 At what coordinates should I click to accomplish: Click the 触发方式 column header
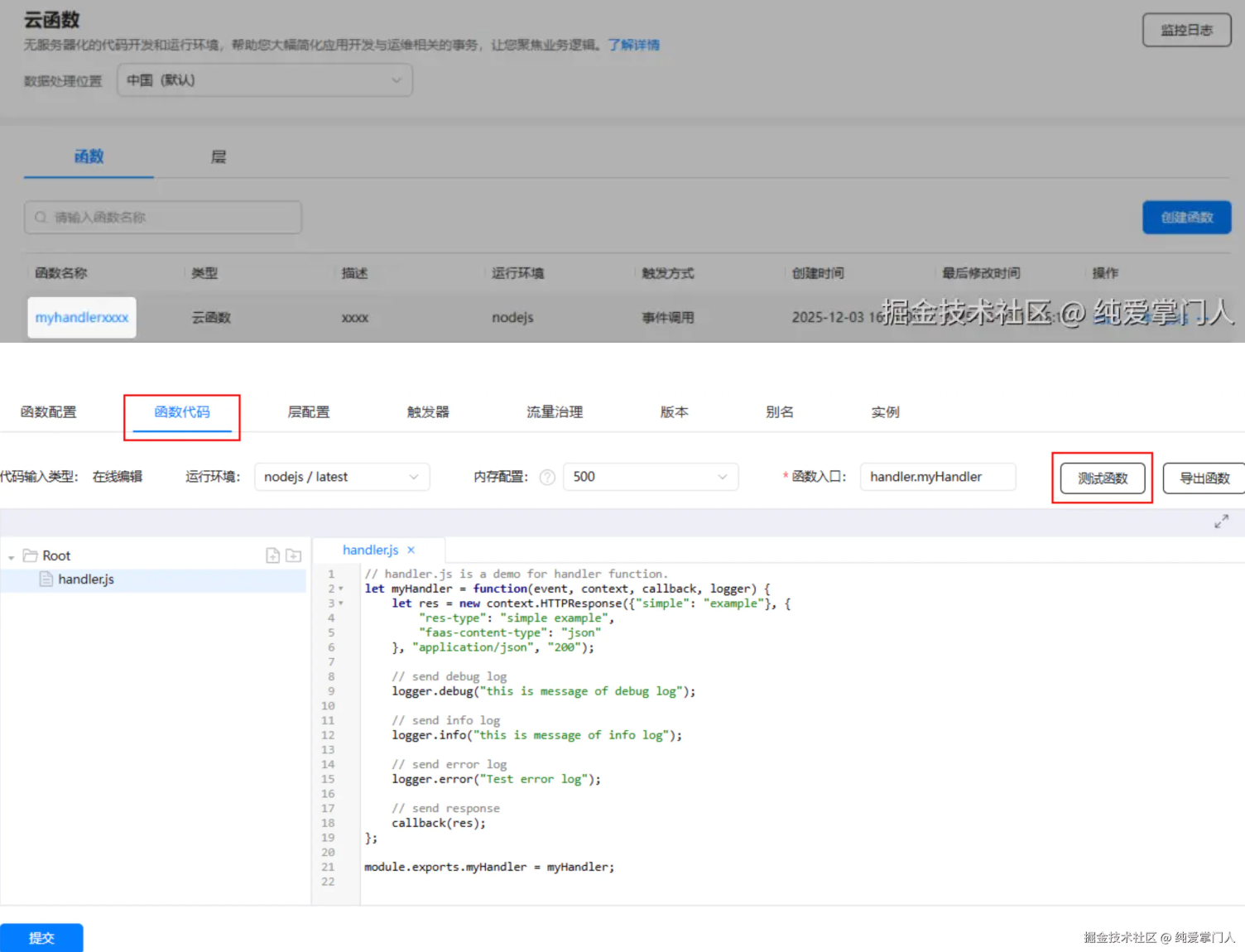pos(668,272)
